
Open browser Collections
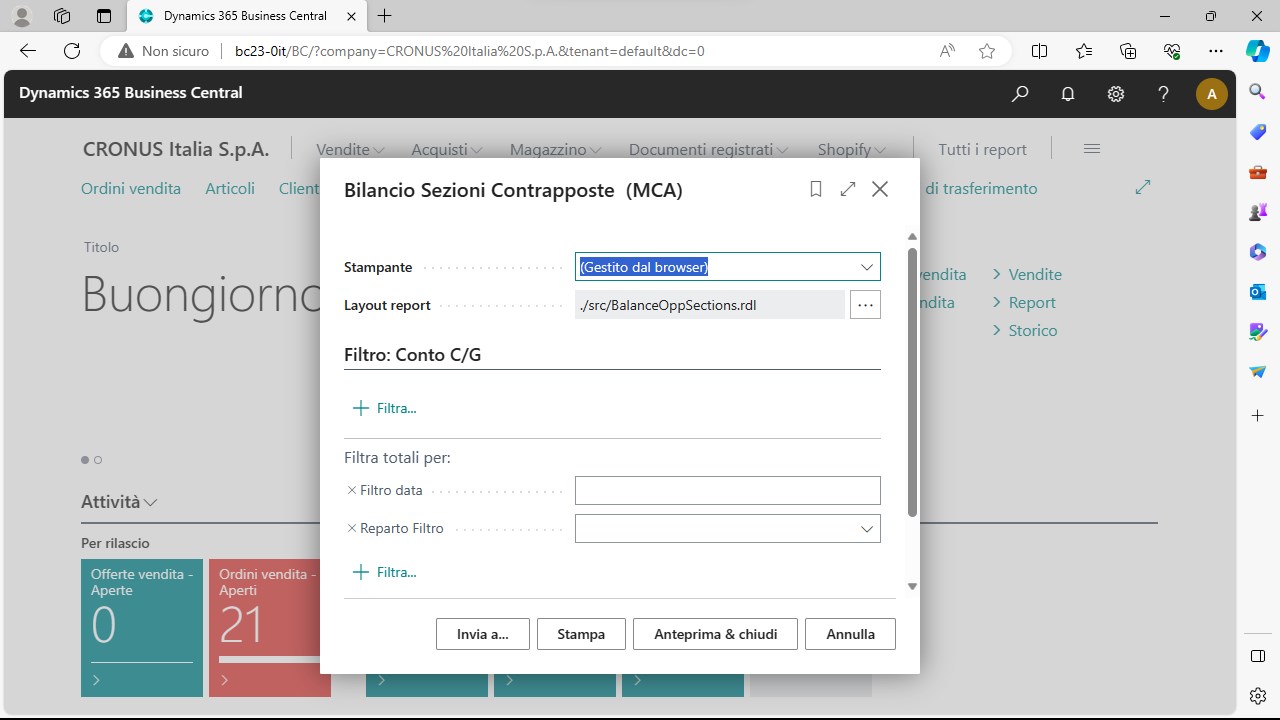click(x=1128, y=51)
